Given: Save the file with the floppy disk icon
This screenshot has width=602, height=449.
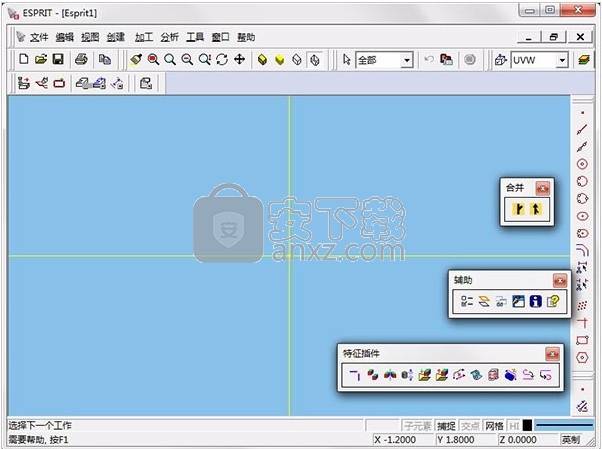Looking at the screenshot, I should (58, 60).
